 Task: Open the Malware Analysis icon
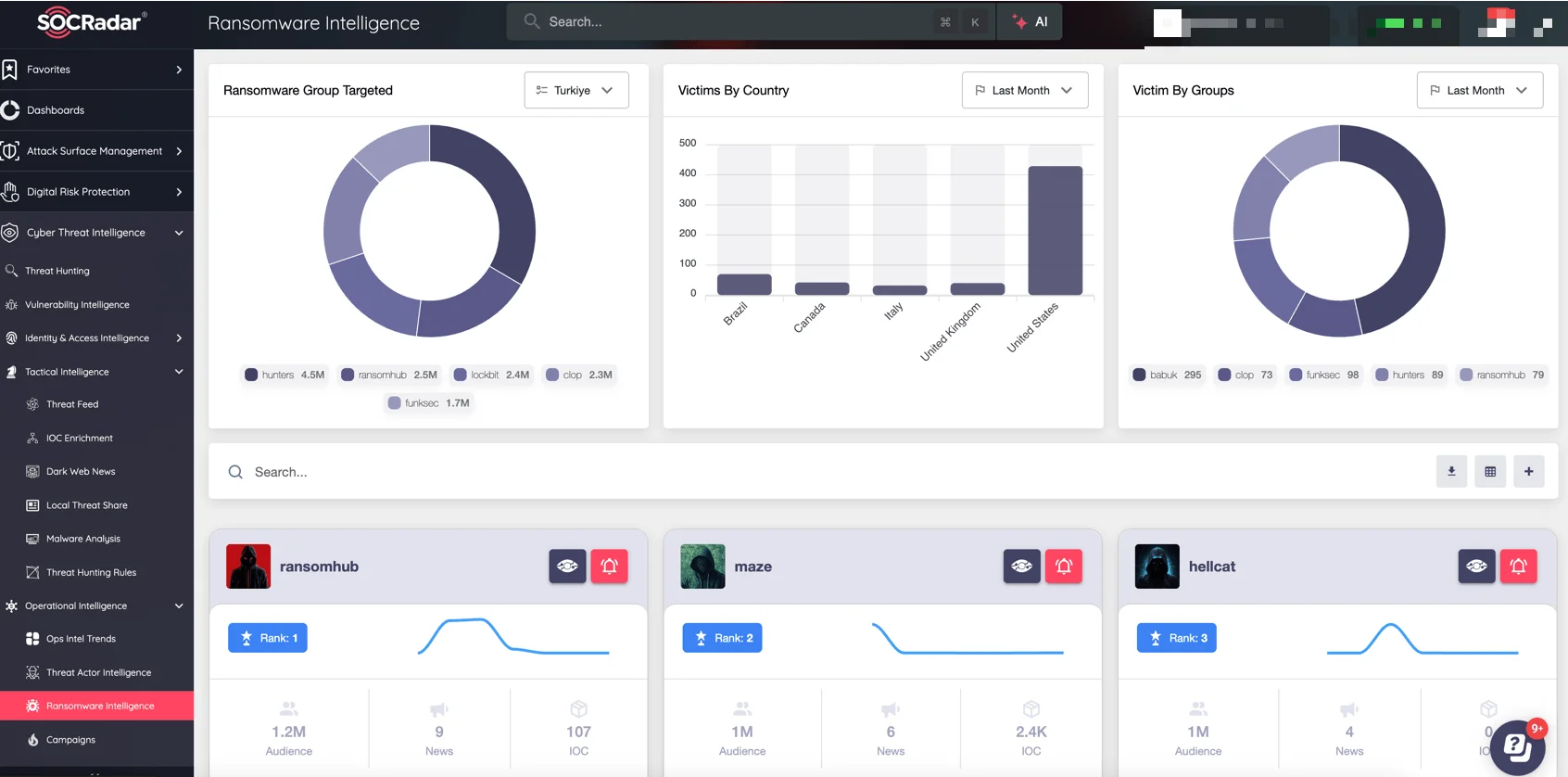32,539
